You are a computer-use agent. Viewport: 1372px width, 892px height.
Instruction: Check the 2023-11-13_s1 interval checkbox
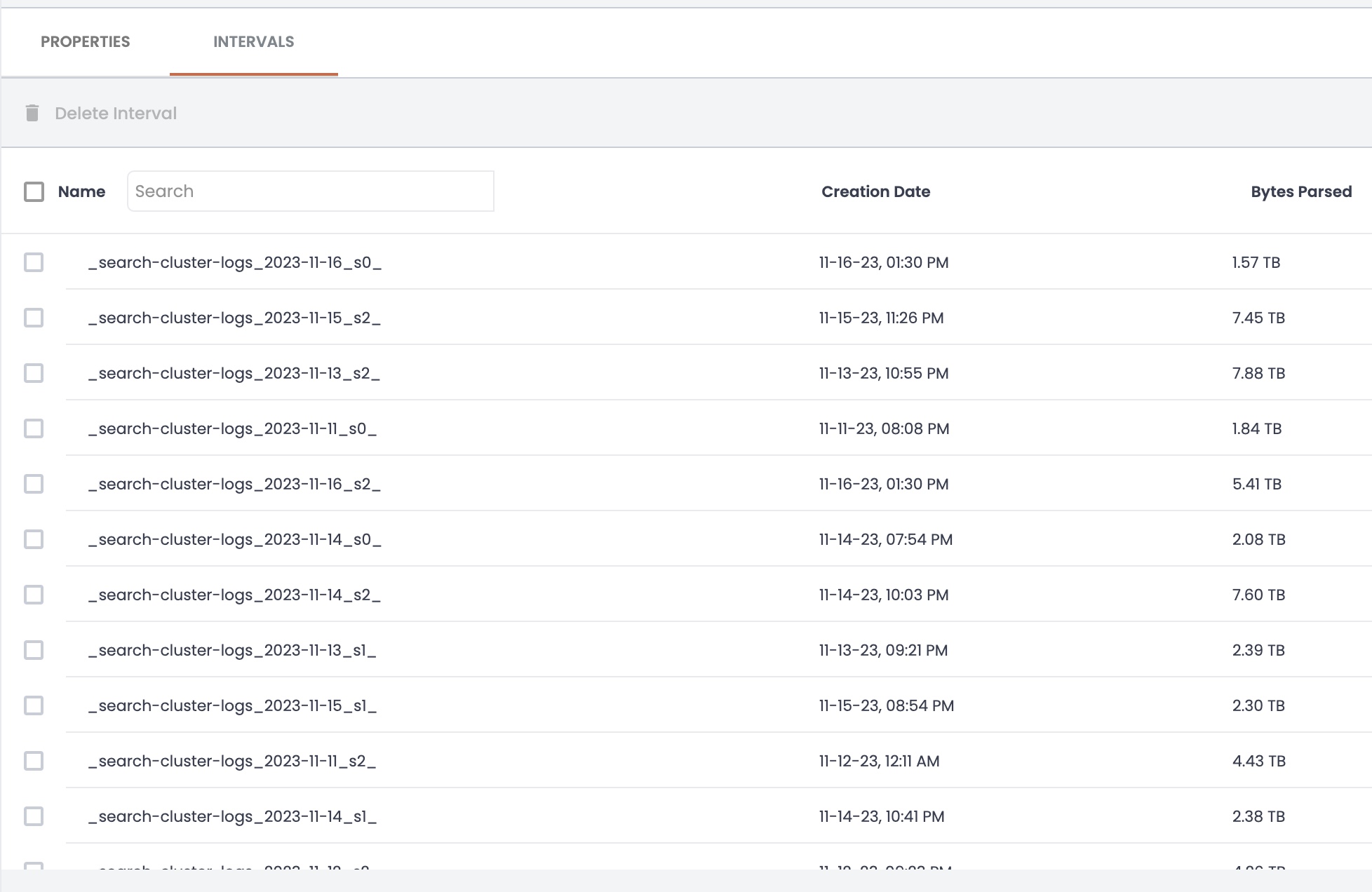34,650
